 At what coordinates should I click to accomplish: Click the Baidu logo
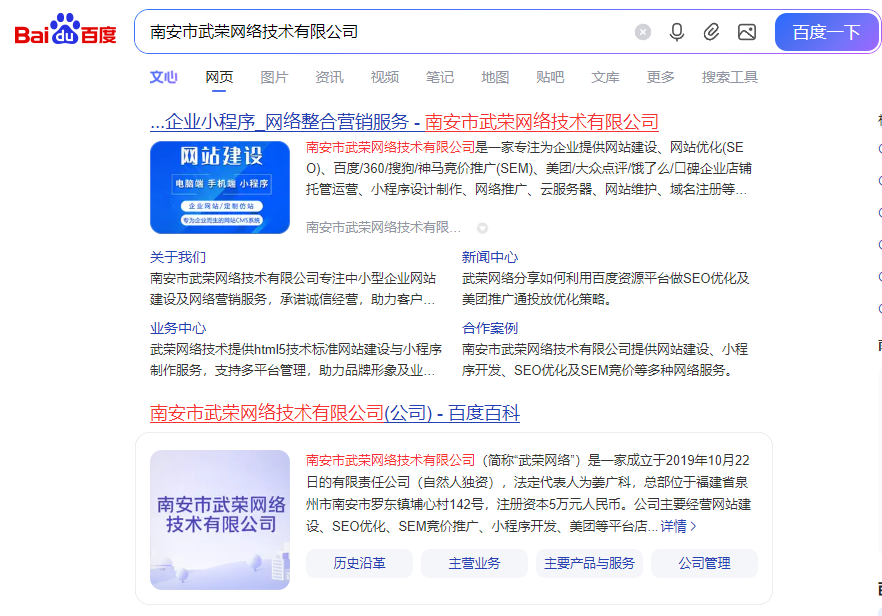[66, 32]
